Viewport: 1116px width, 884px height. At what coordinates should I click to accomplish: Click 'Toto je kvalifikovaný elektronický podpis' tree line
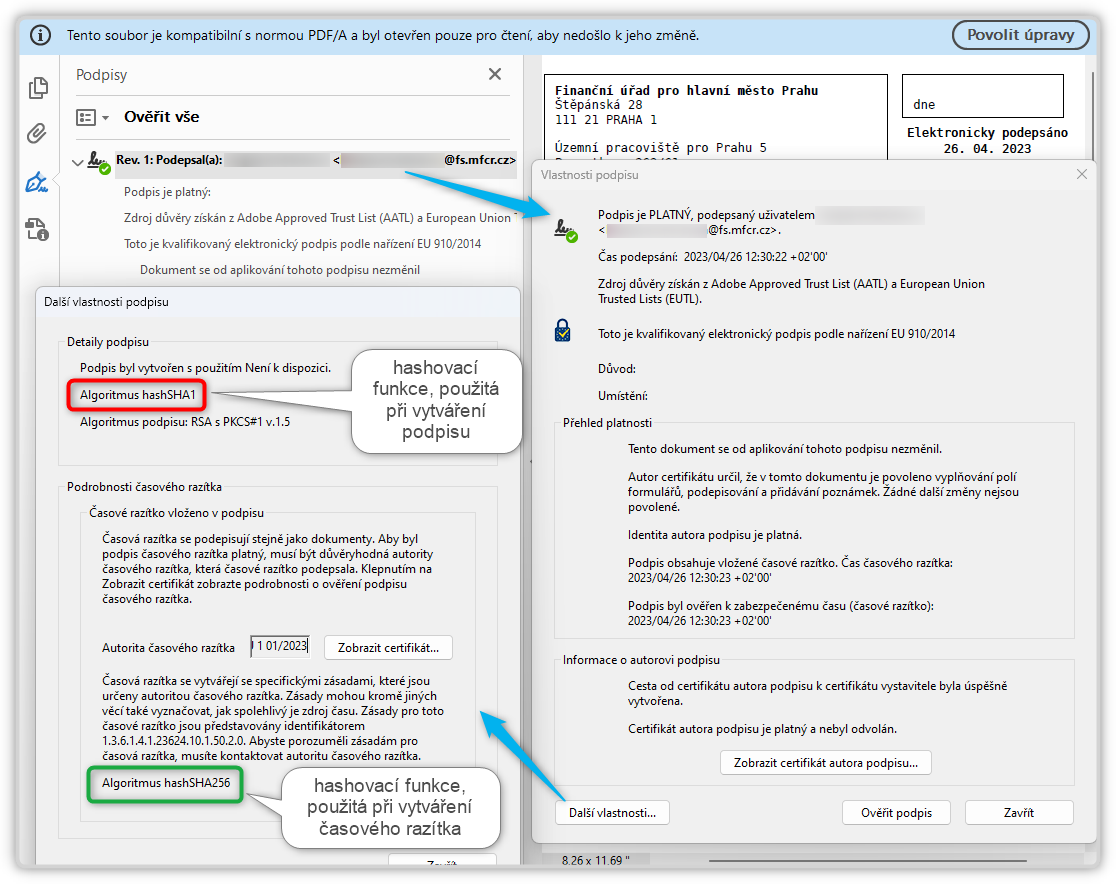click(302, 244)
